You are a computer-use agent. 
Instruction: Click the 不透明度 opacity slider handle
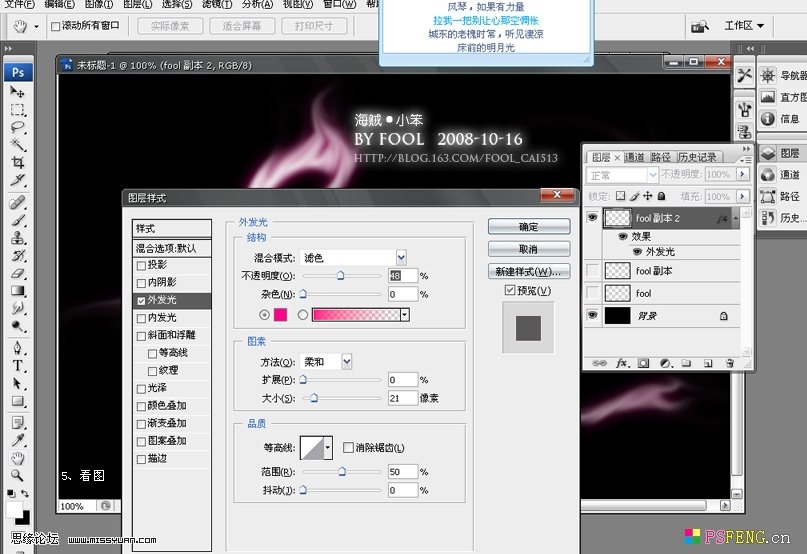[x=340, y=276]
